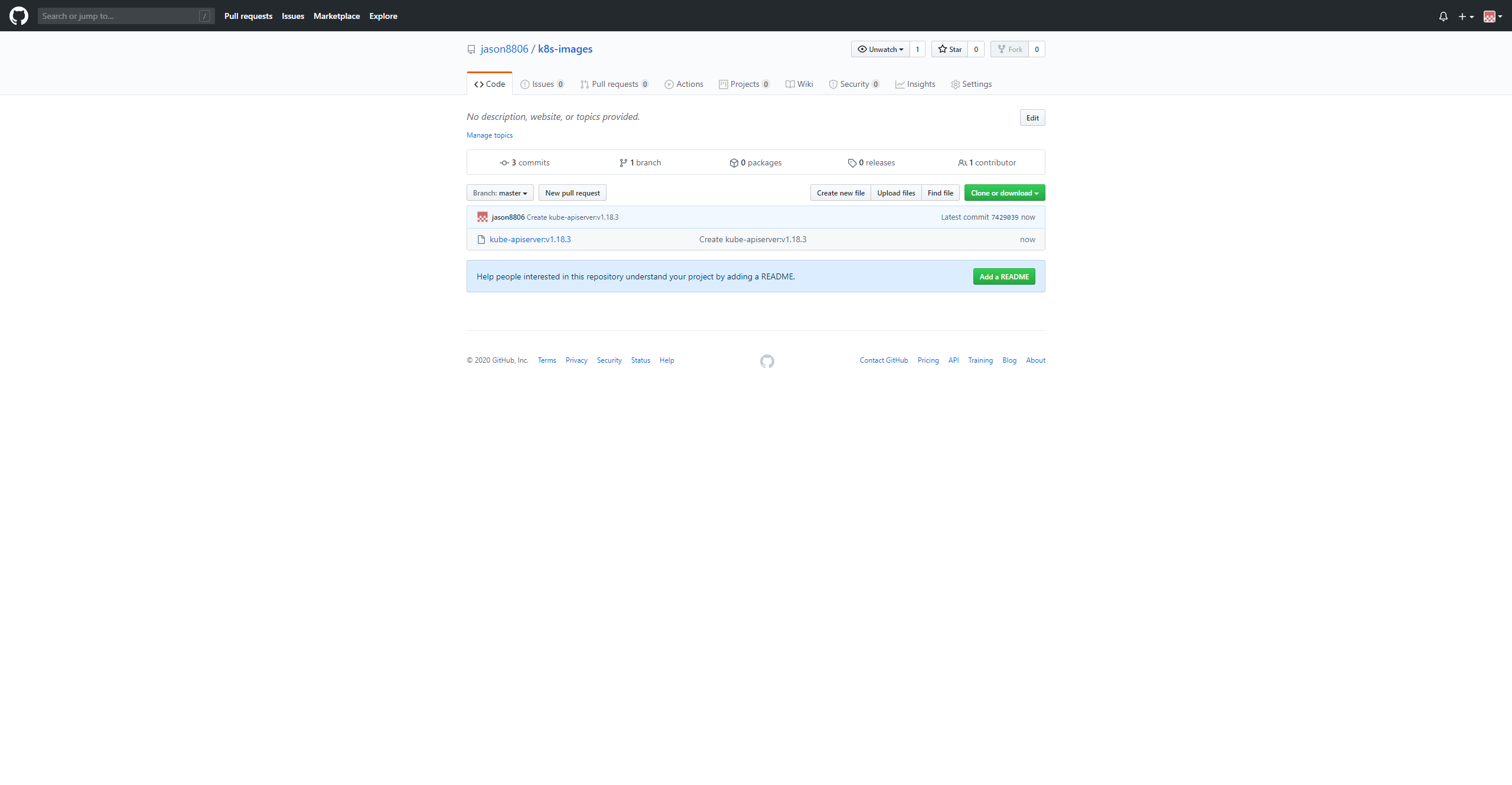Star the repository
The height and width of the screenshot is (785, 1512).
[950, 49]
